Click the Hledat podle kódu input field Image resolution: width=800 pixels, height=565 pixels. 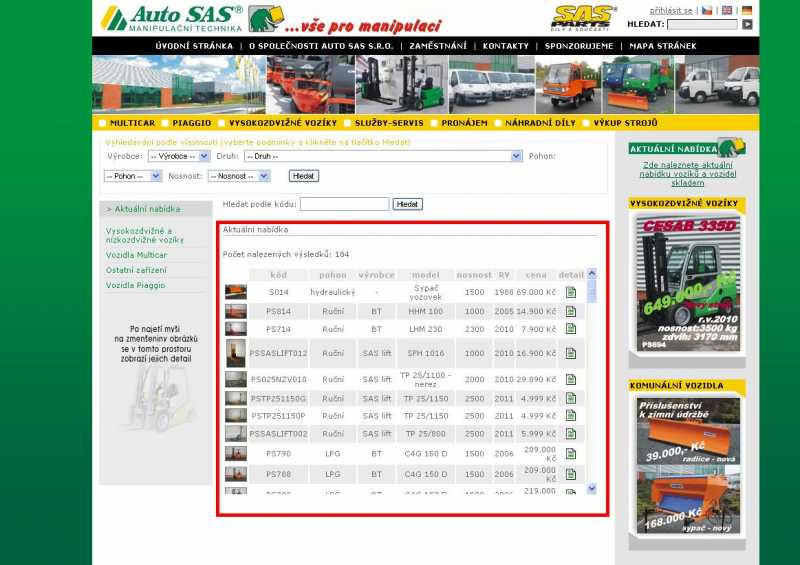[x=344, y=204]
